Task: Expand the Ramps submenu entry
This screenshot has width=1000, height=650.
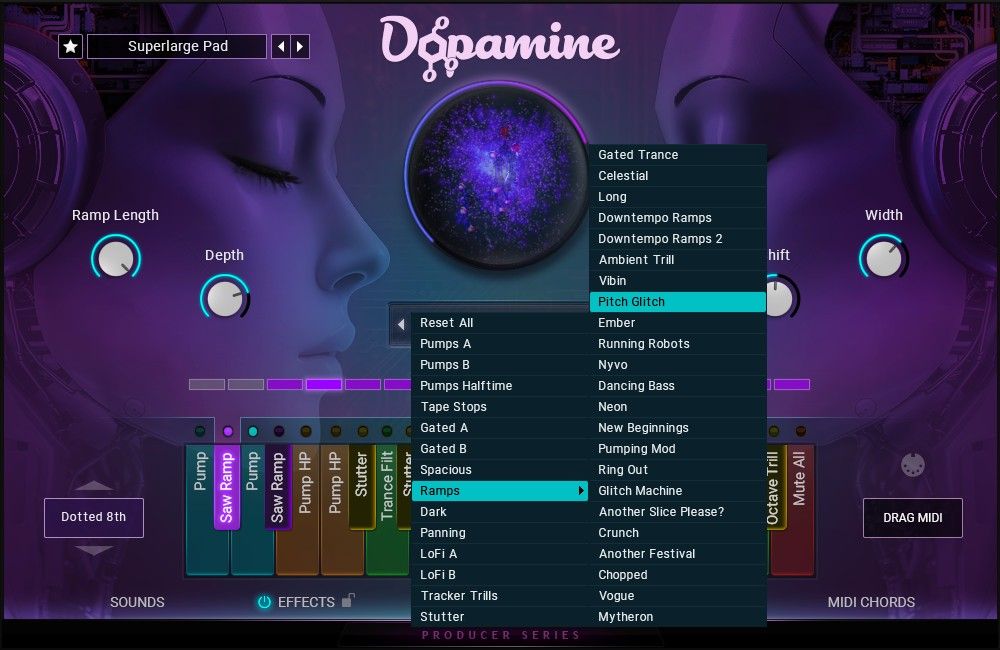Action: 500,491
